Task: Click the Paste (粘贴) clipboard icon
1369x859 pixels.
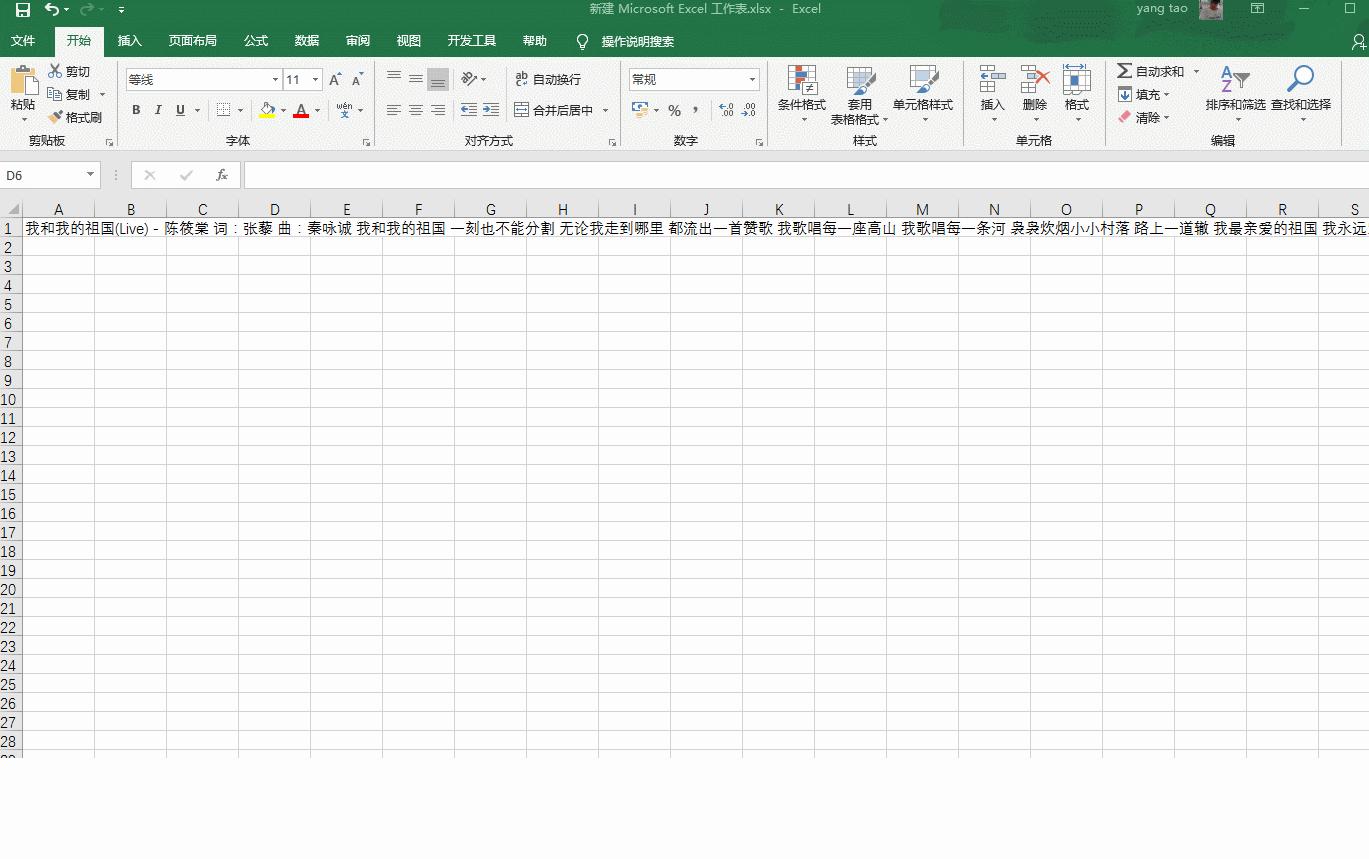Action: tap(23, 81)
